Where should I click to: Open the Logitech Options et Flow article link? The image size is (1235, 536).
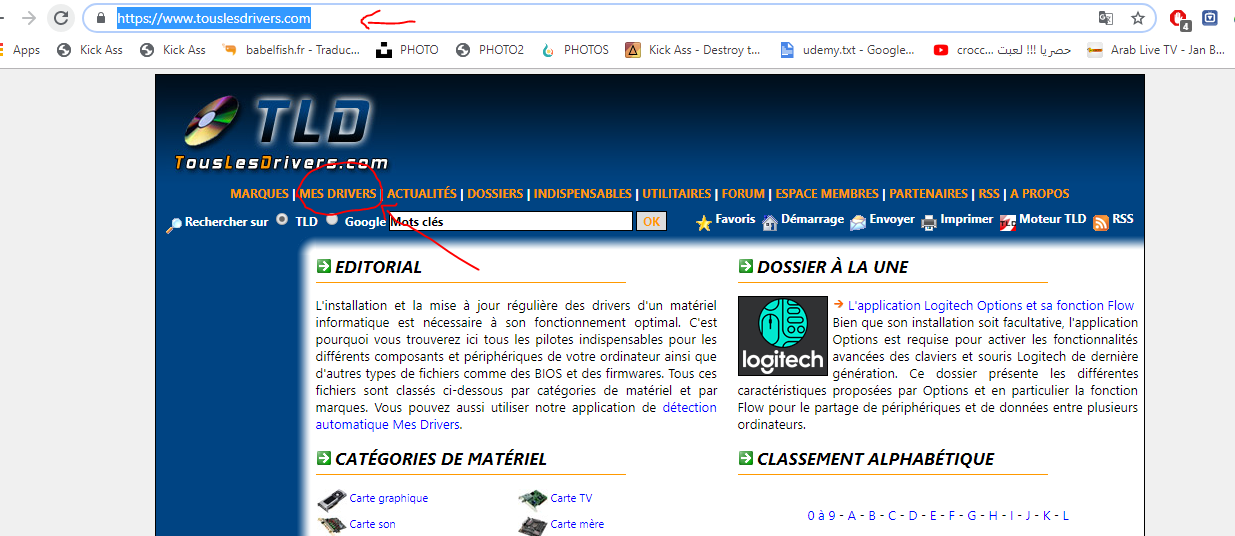coord(991,306)
